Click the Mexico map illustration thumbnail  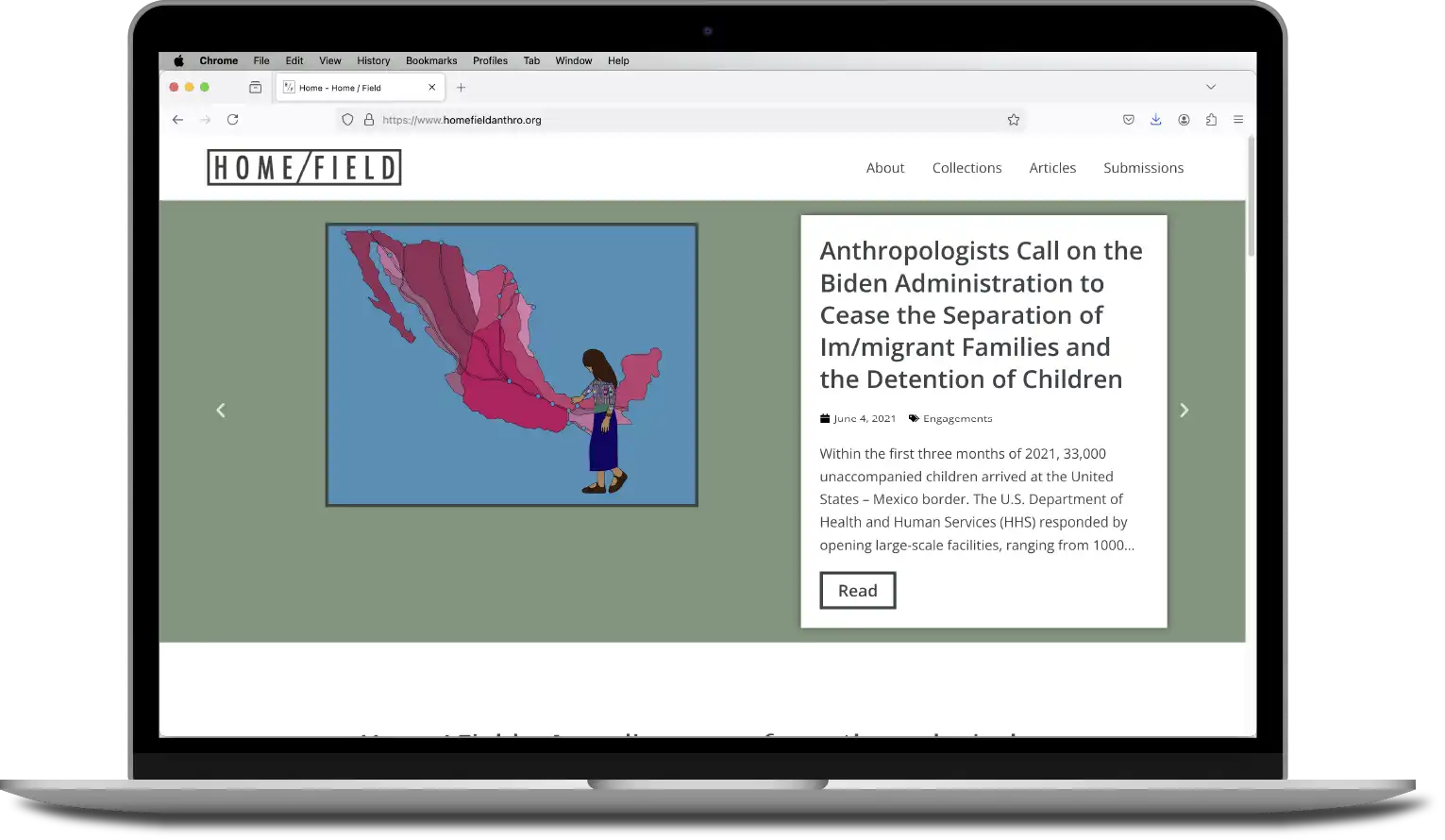pos(512,365)
